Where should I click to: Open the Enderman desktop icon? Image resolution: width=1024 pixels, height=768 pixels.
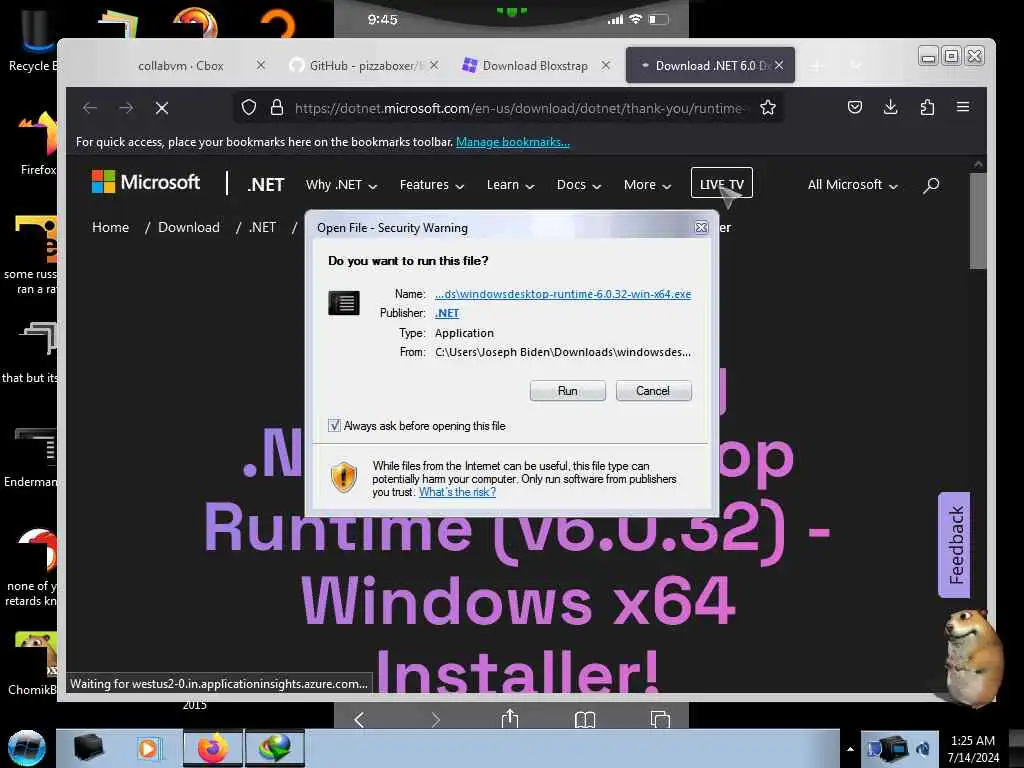(31, 457)
